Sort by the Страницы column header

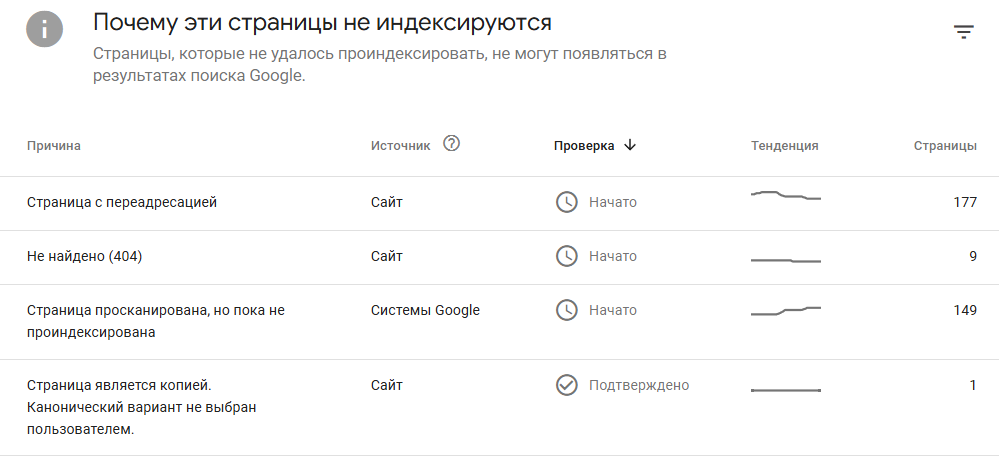coord(945,146)
